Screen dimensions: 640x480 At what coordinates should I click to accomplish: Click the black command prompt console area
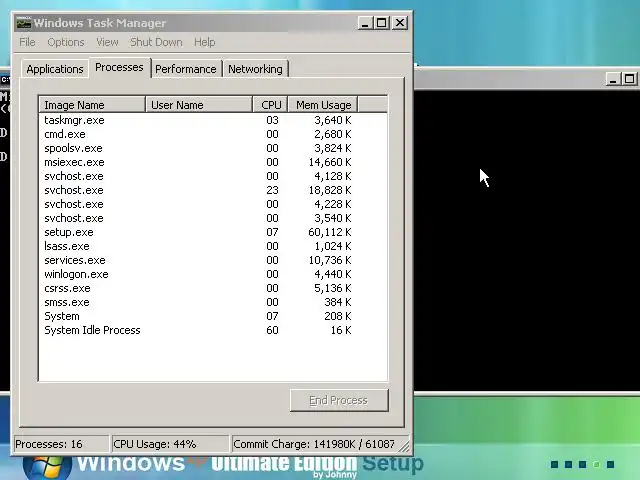coord(527,241)
